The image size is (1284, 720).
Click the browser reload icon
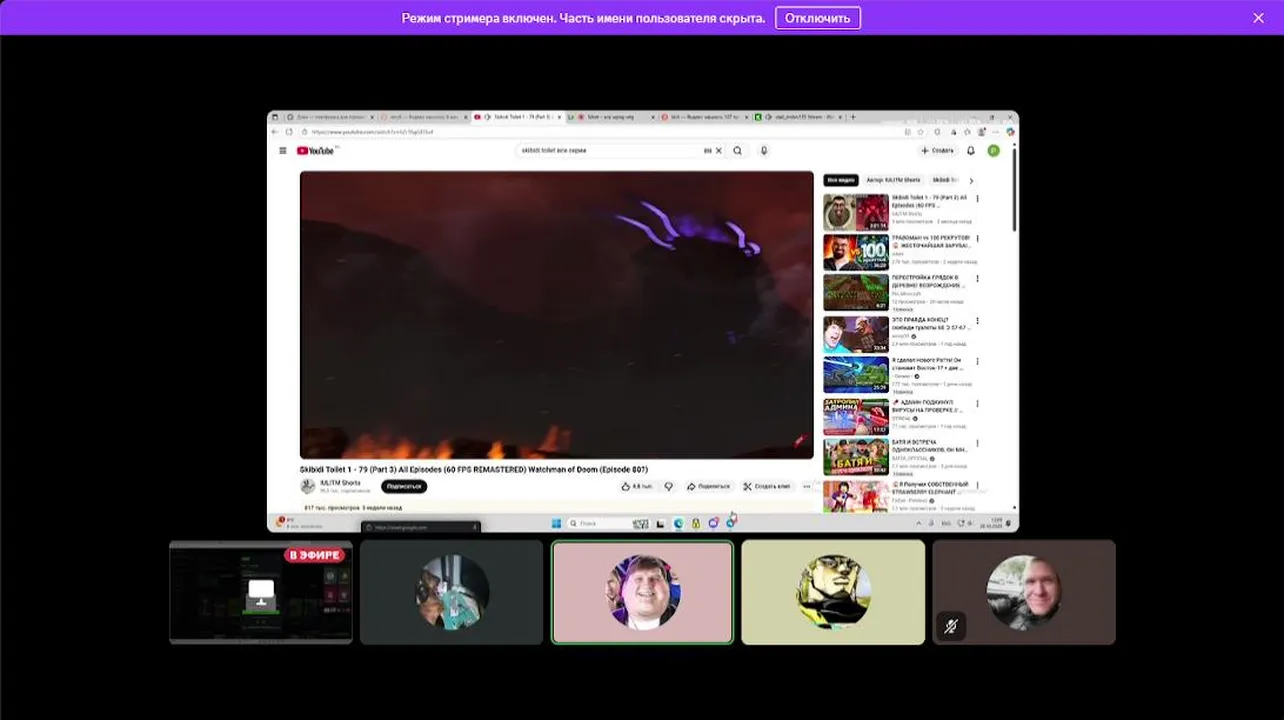tap(289, 131)
